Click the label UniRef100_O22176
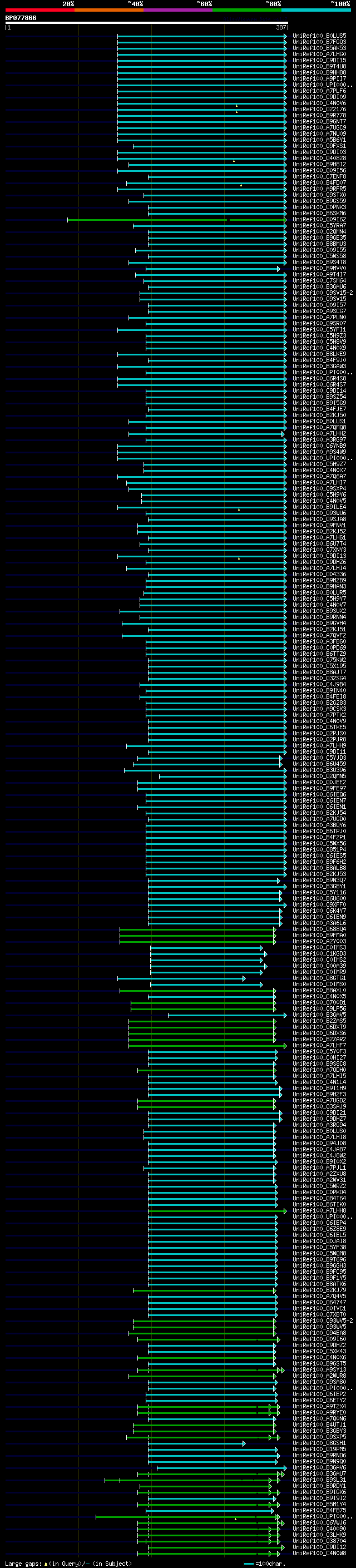Screen dimensions: 356x1568 319,110
